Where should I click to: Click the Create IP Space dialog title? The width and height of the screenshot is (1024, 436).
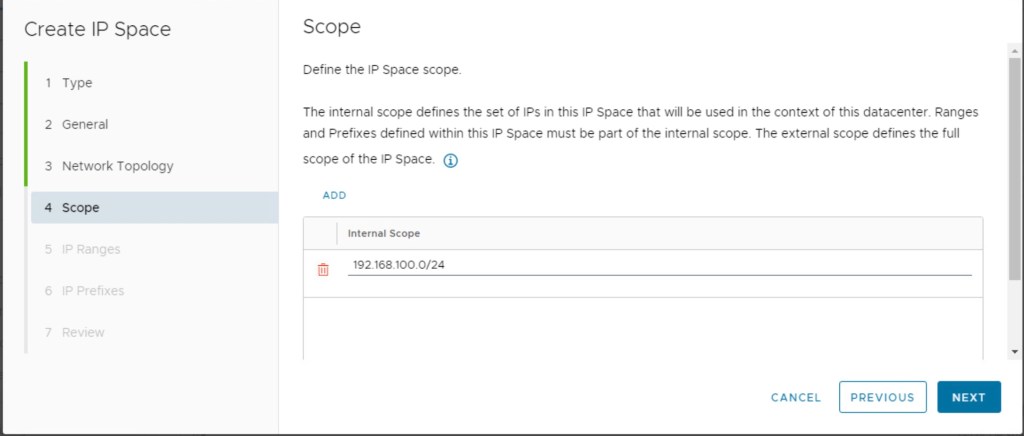(98, 29)
